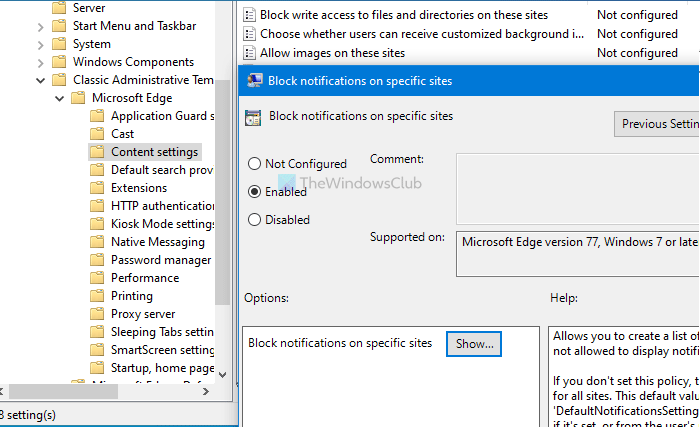This screenshot has width=700, height=427.
Task: Click the Allow images policy setting icon
Action: pos(250,52)
